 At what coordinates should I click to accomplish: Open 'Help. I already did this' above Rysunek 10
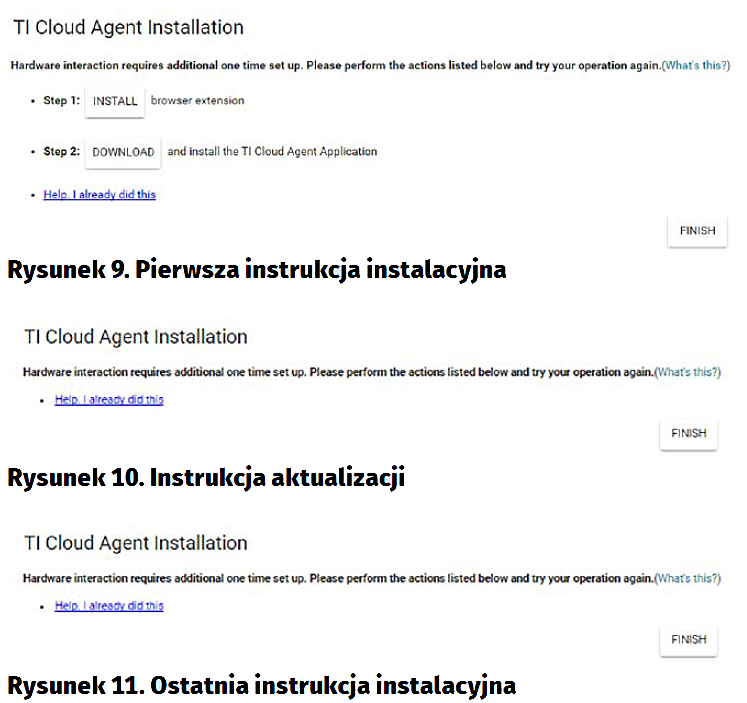(x=109, y=400)
